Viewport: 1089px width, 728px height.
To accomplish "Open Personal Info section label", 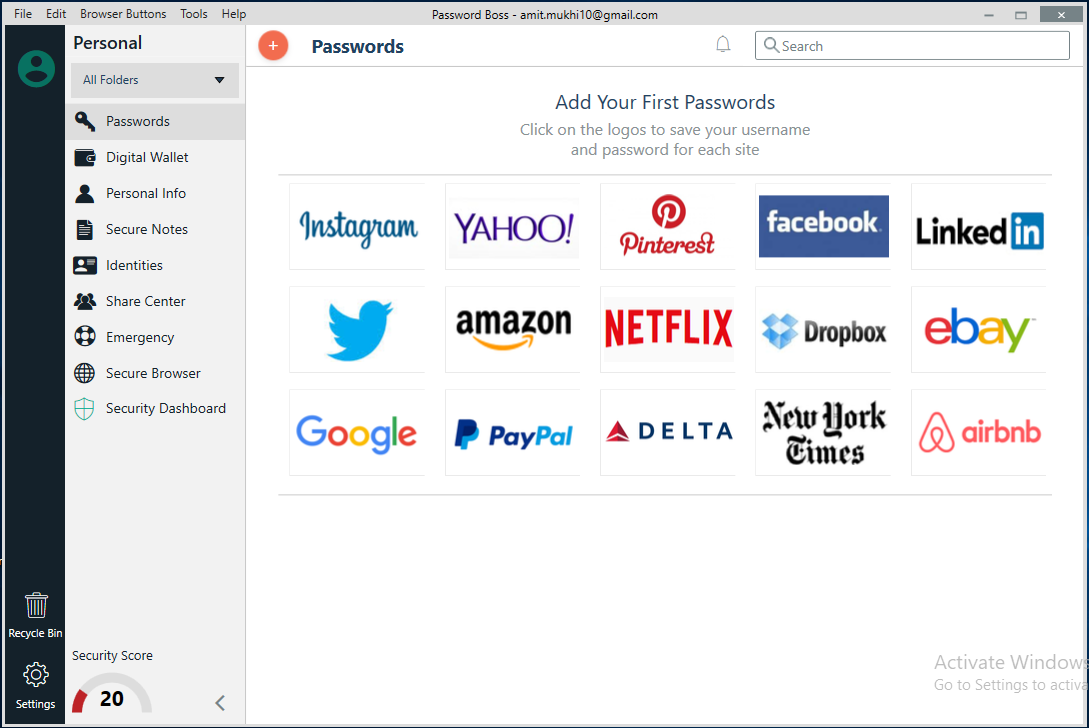I will pos(146,194).
